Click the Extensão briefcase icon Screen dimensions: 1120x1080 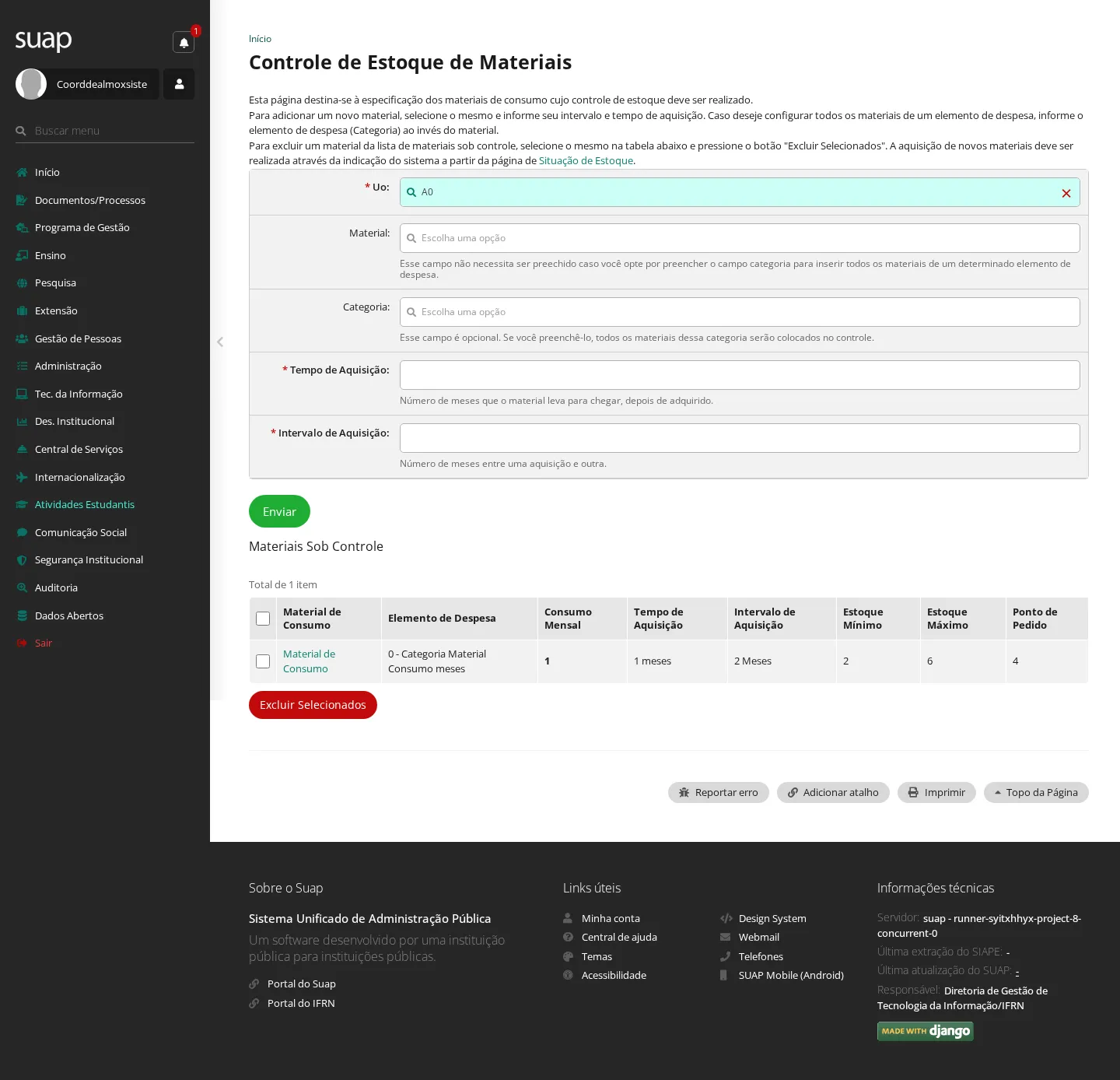pos(22,310)
